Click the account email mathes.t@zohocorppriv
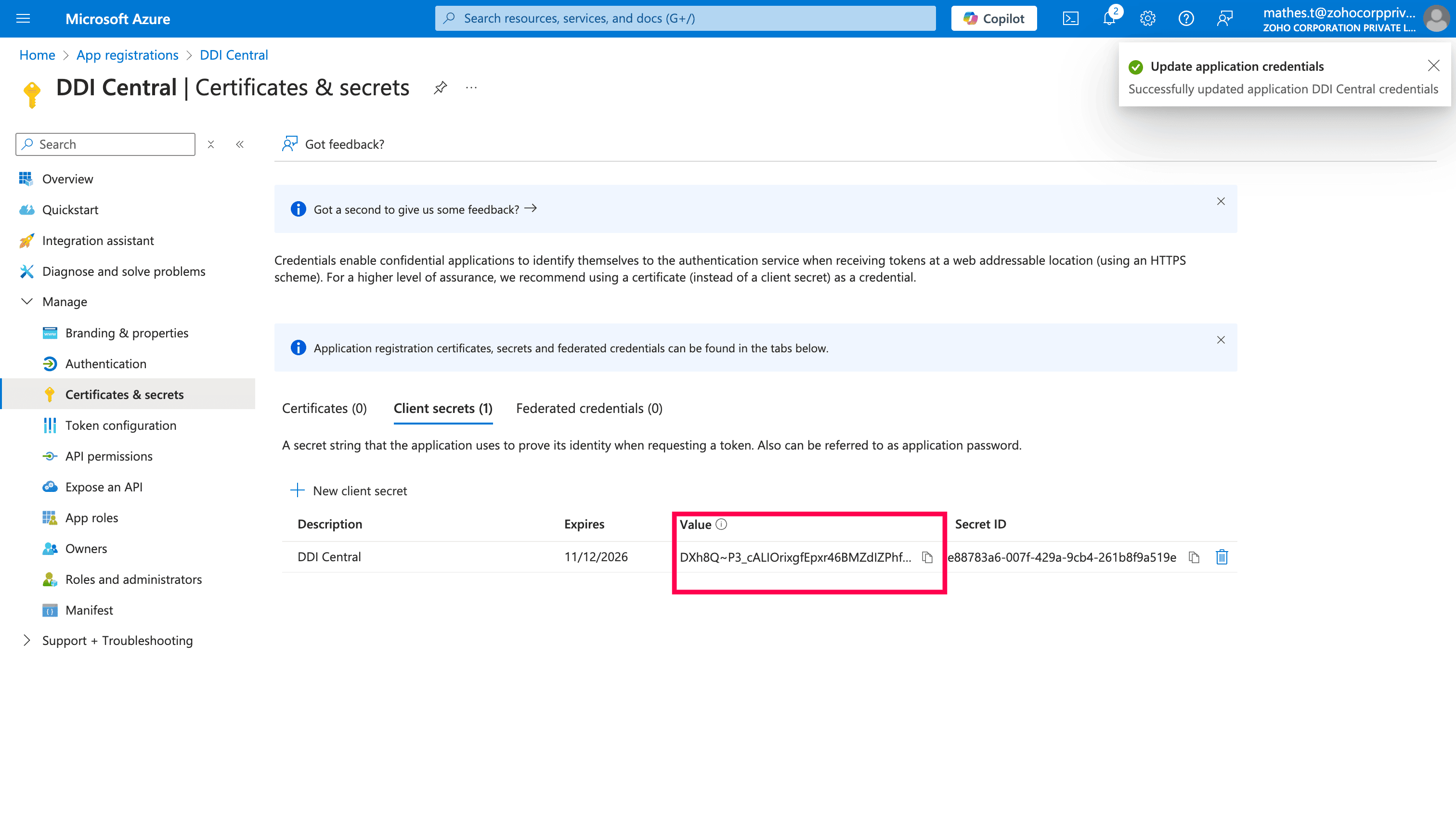1456x824 pixels. click(x=1339, y=13)
